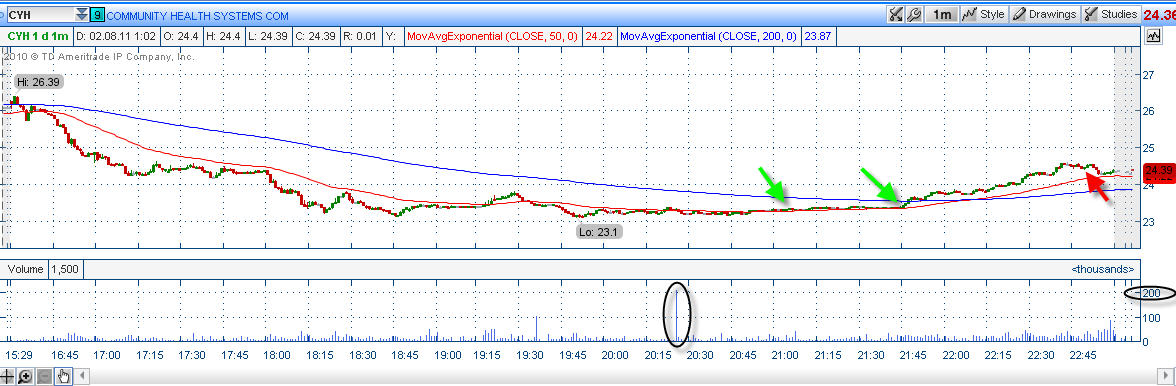1176x386 pixels.
Task: Select the crosshair cursor tool
Action: coord(8,376)
